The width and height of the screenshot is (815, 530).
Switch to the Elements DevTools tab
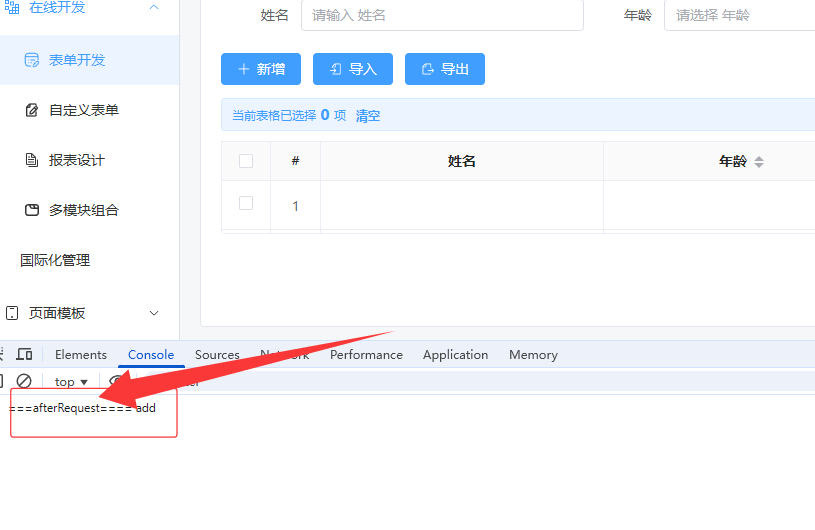81,355
